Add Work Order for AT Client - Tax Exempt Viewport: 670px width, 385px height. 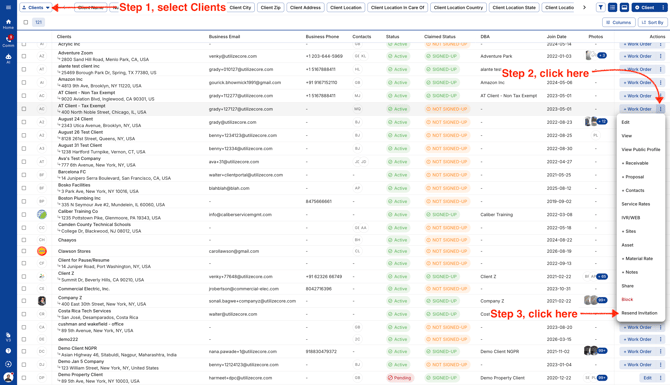click(x=638, y=109)
